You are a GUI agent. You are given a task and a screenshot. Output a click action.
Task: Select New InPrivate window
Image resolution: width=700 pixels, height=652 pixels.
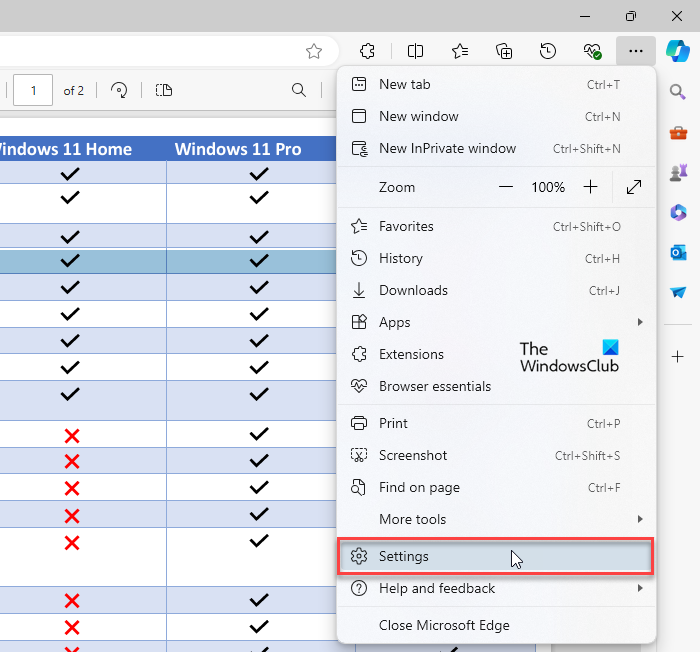point(447,148)
